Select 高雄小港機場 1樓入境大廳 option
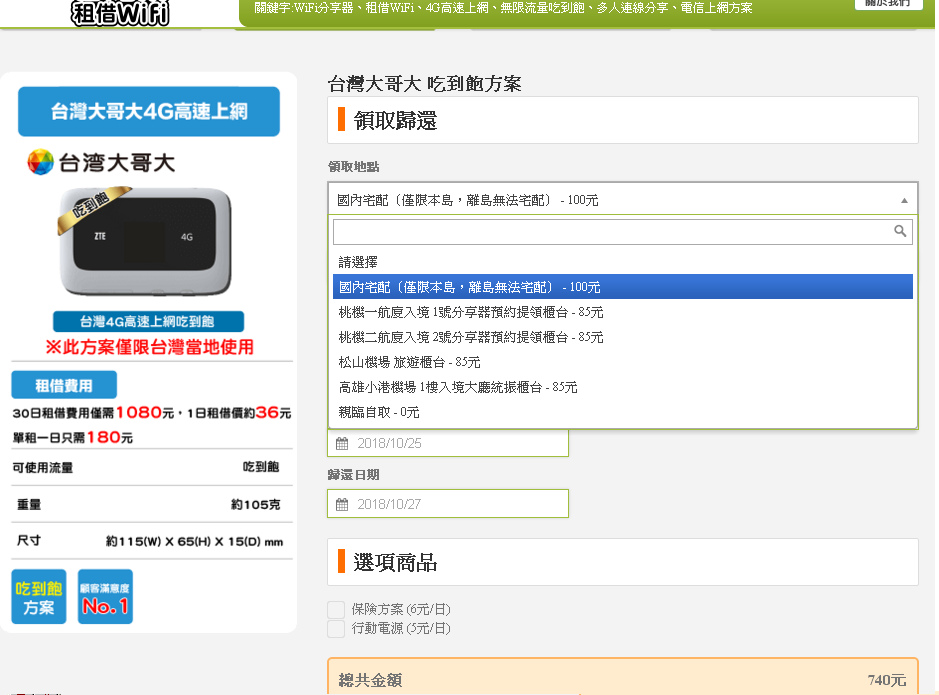 [x=623, y=387]
